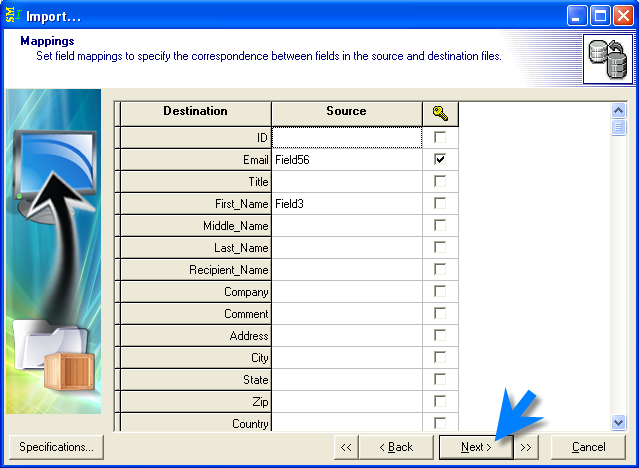This screenshot has height=468, width=639.
Task: Select the Source cell for Recipient_Name
Action: tap(347, 269)
